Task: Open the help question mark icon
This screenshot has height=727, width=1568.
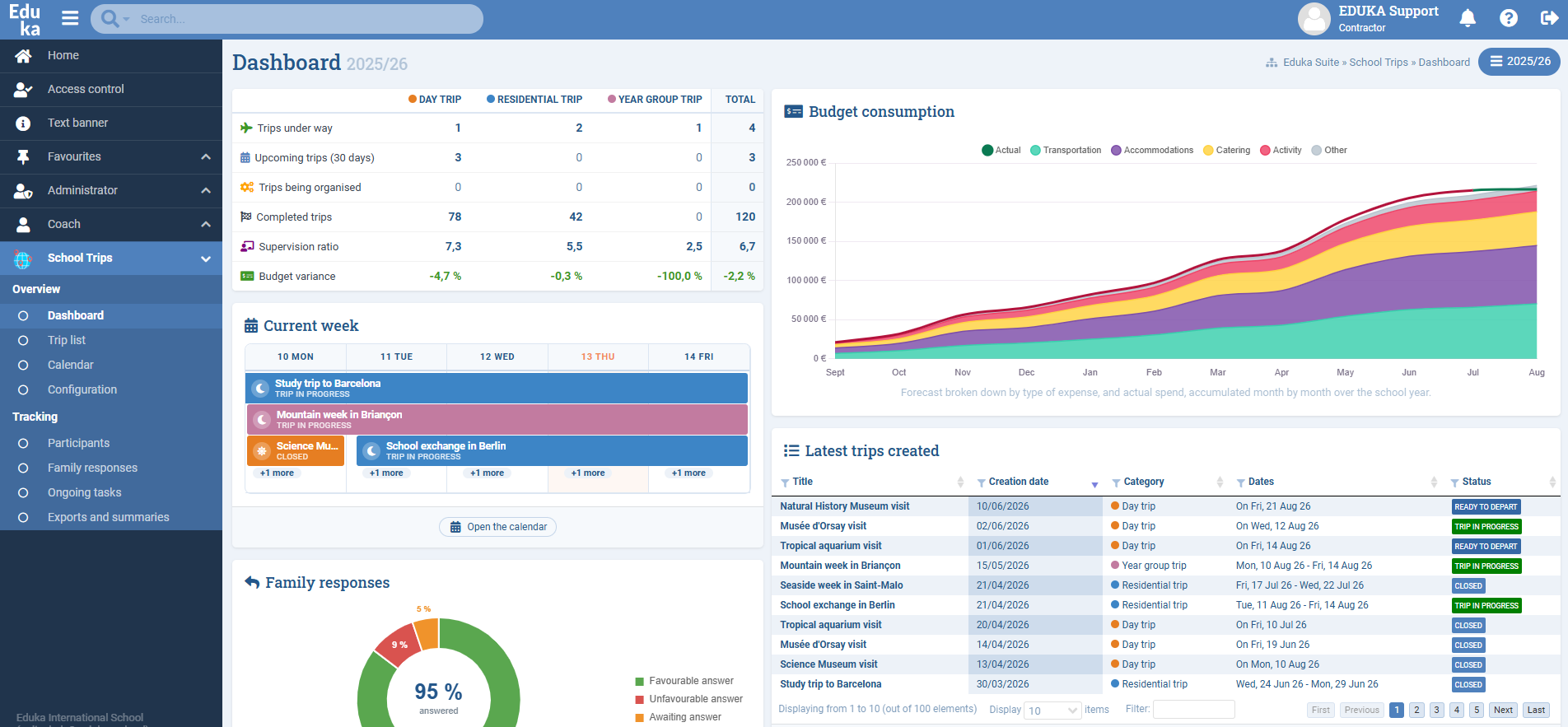Action: (x=1509, y=18)
